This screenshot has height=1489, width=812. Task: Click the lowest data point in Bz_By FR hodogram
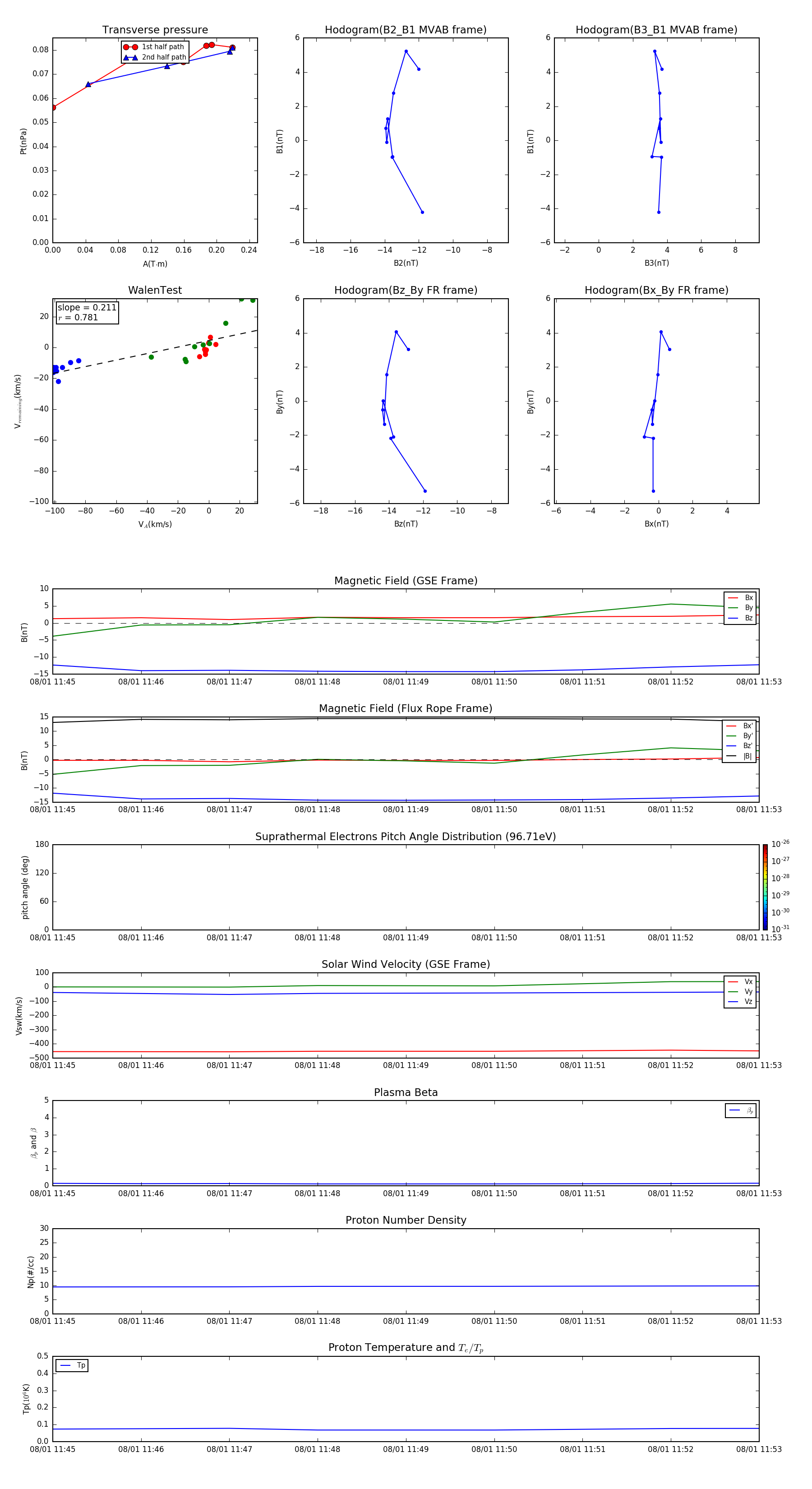(x=425, y=491)
